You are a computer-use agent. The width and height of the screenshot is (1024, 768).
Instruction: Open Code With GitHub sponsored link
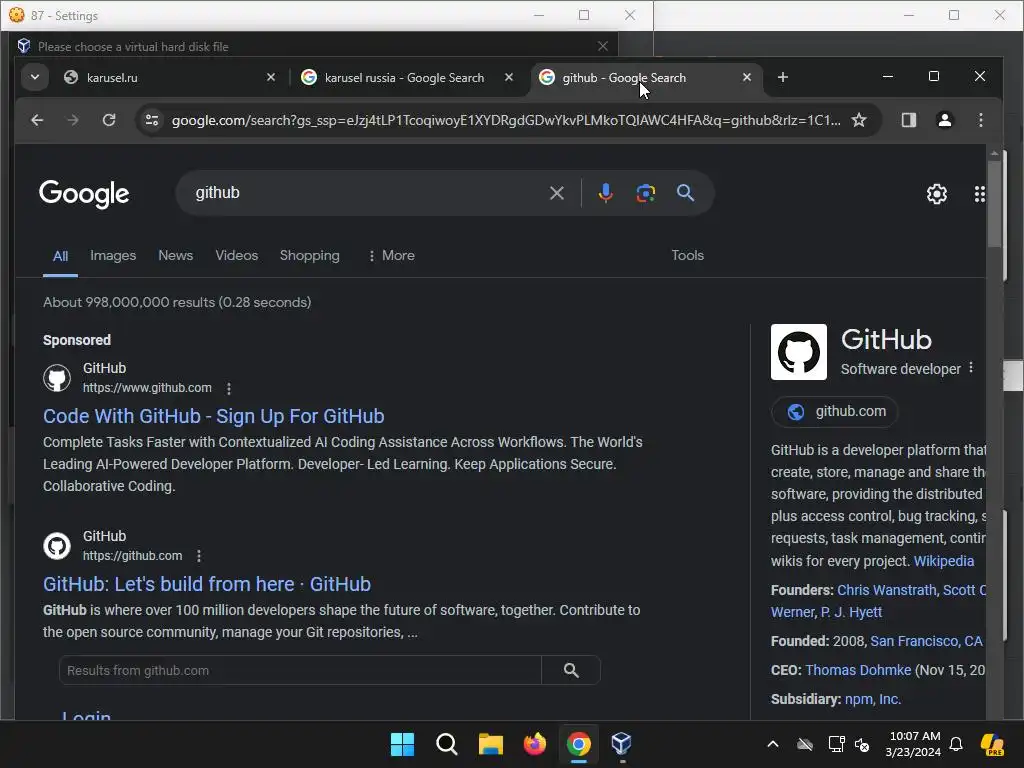214,416
